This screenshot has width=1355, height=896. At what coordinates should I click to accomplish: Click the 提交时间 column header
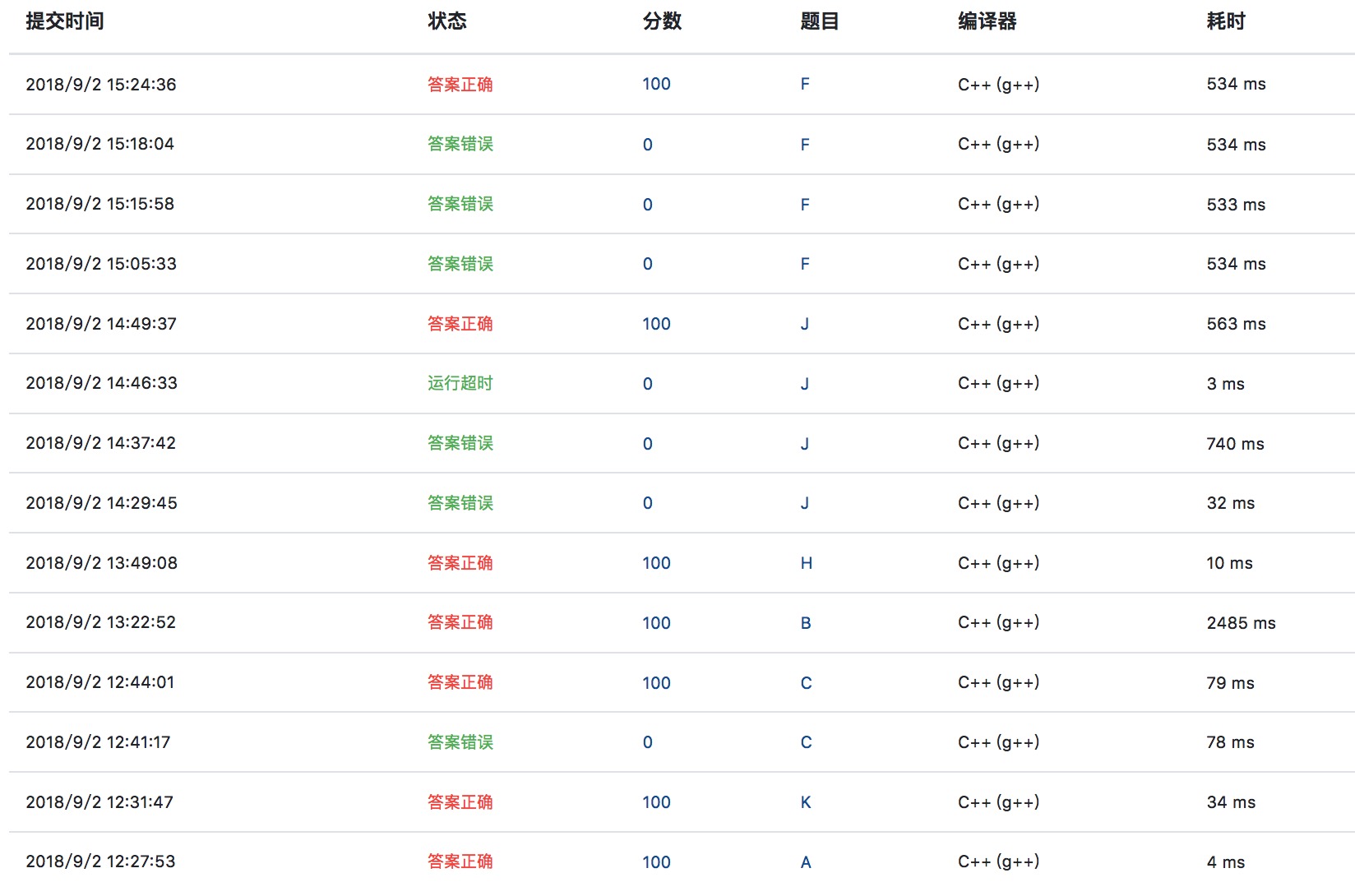coord(65,21)
